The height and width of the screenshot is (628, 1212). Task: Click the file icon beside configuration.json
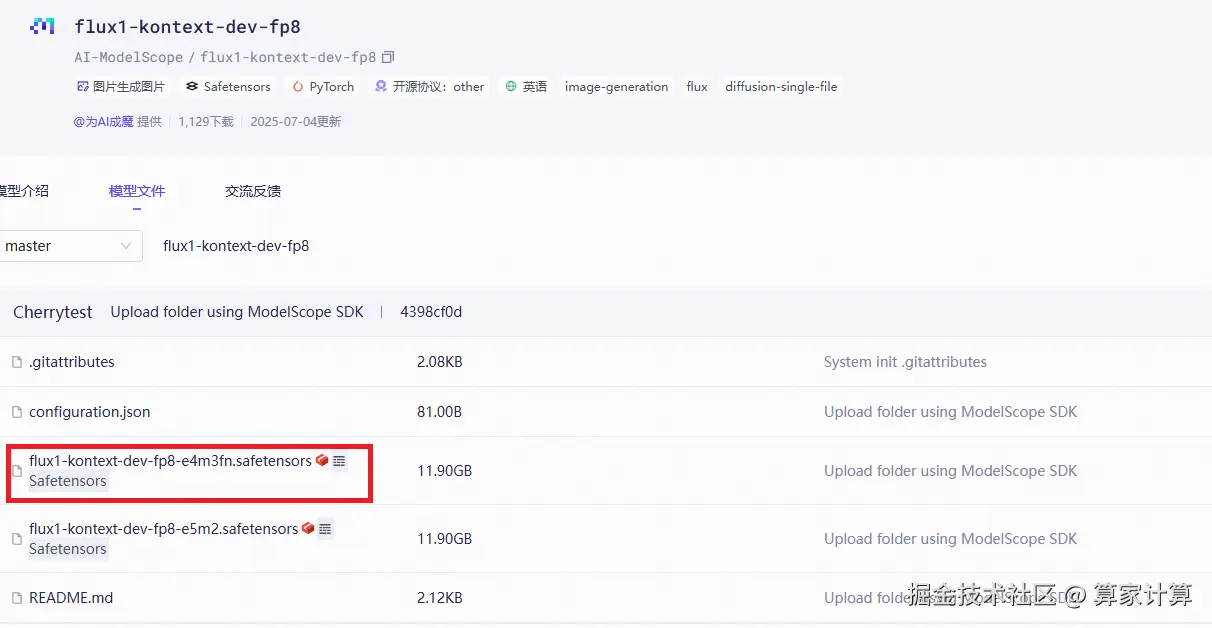17,412
